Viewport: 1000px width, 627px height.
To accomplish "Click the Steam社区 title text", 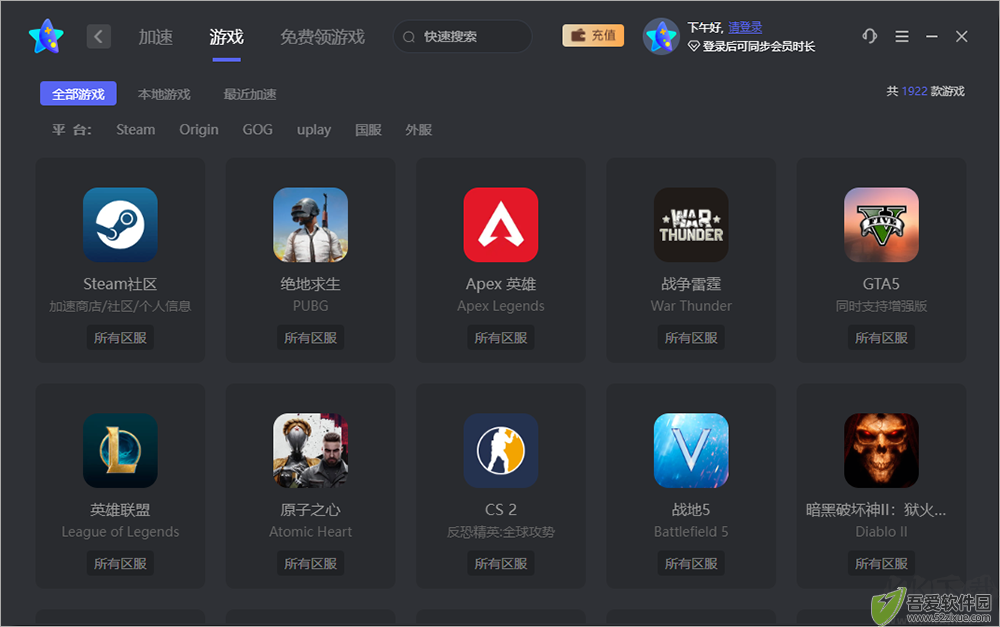I will point(120,284).
